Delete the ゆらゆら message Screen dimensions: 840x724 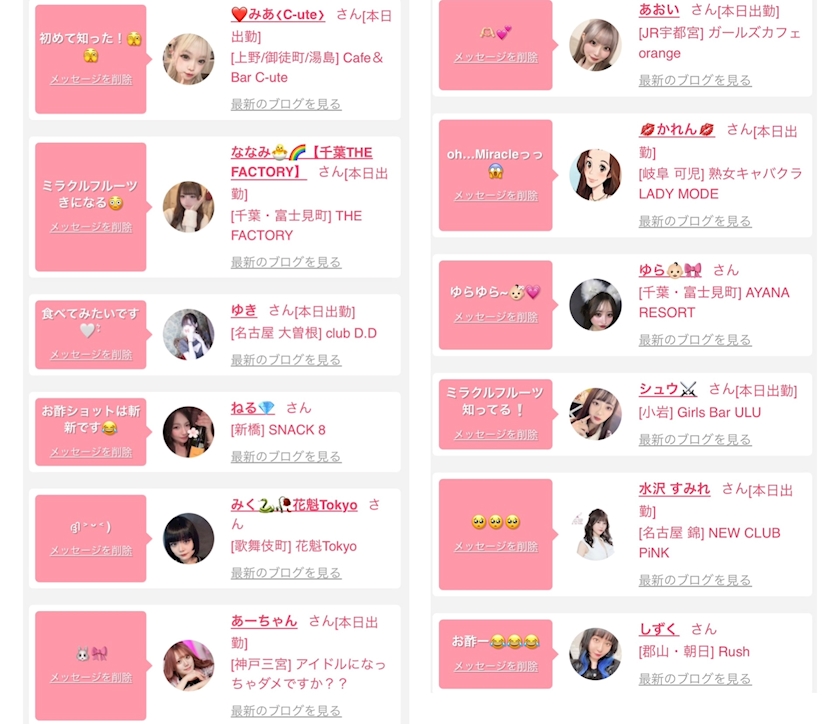click(x=496, y=317)
